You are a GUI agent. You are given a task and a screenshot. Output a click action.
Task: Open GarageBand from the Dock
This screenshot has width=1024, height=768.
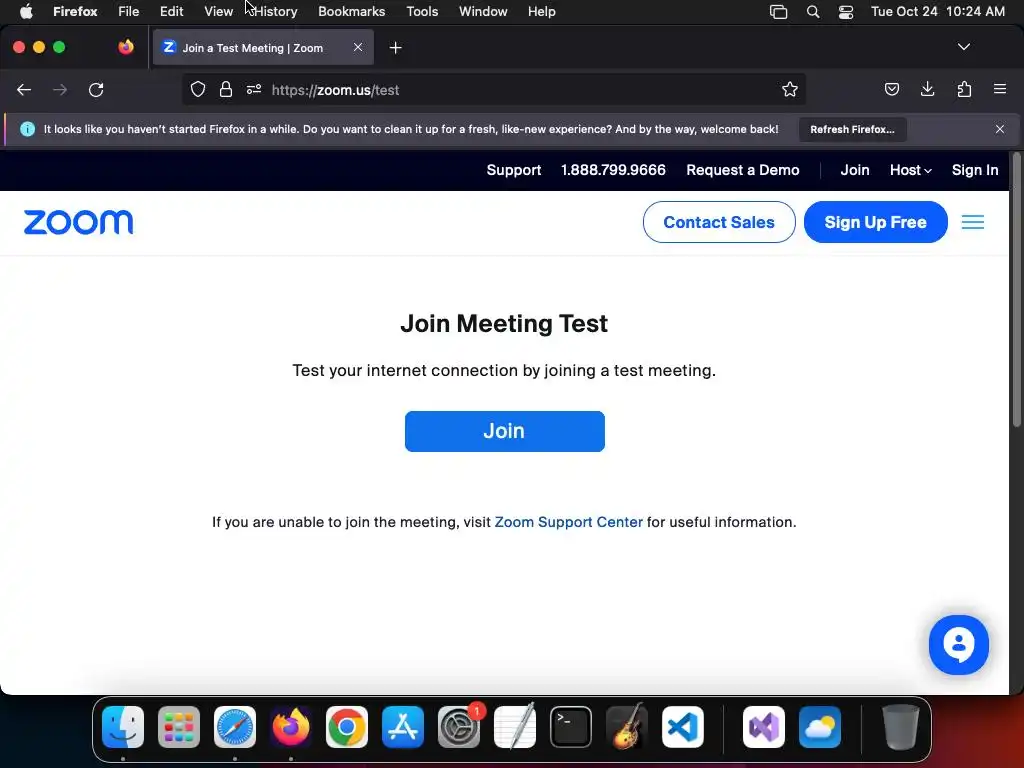tap(627, 727)
